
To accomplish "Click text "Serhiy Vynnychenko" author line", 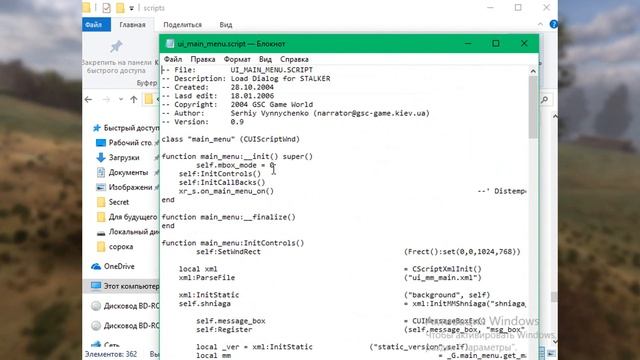I will [x=269, y=113].
